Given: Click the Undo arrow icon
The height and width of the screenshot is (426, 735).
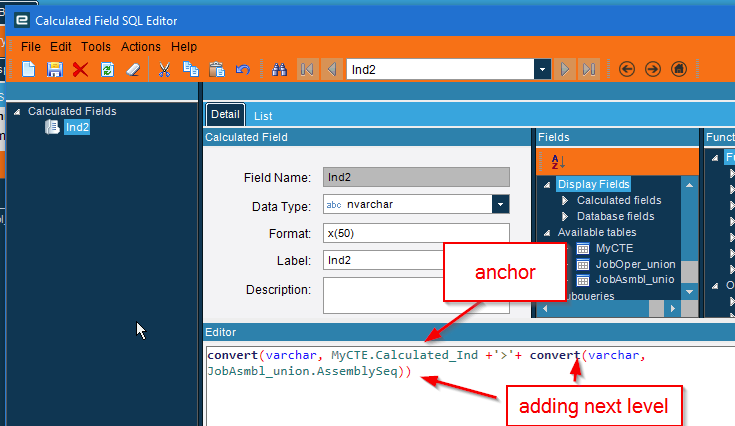Looking at the screenshot, I should point(243,70).
